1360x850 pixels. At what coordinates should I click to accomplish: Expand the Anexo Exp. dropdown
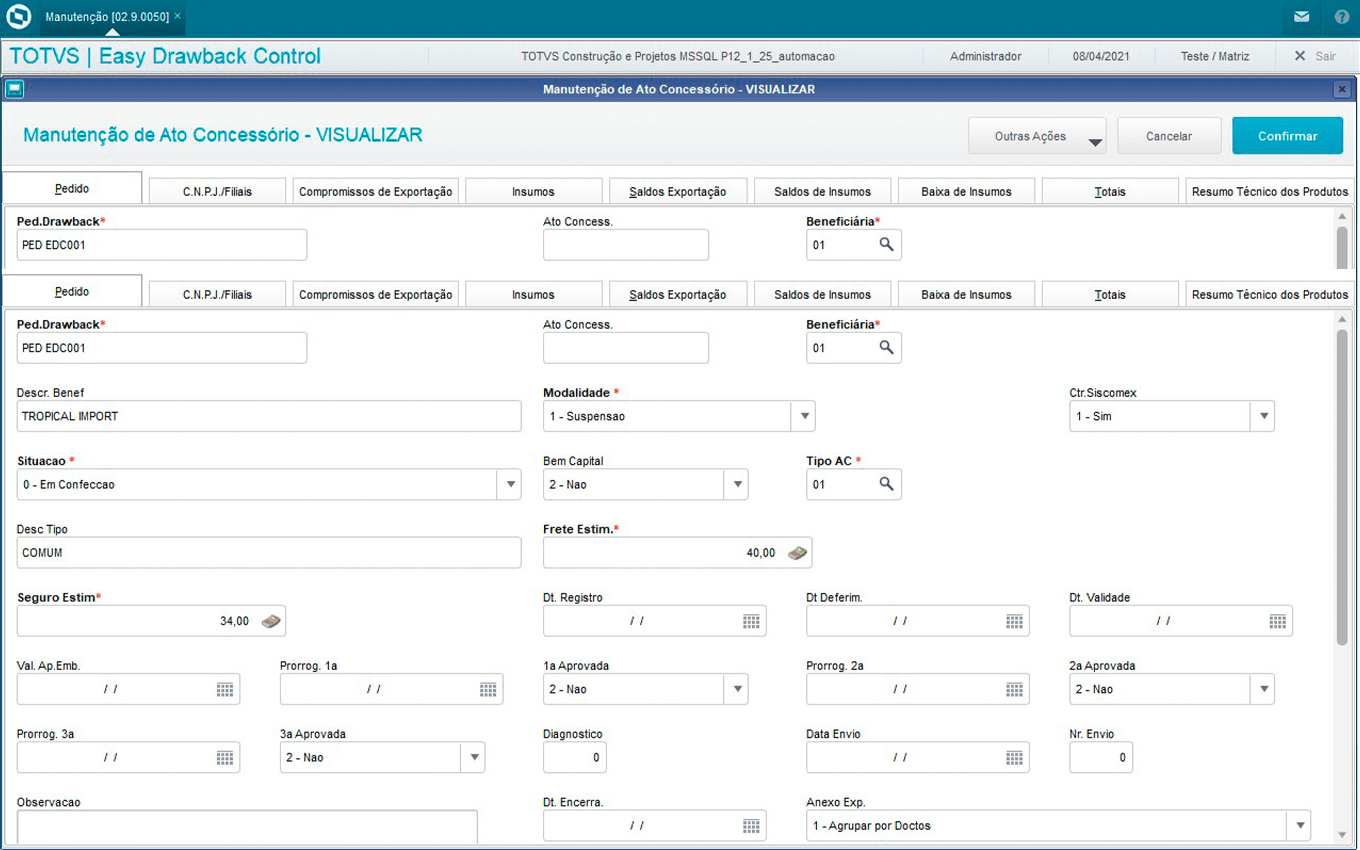1299,825
